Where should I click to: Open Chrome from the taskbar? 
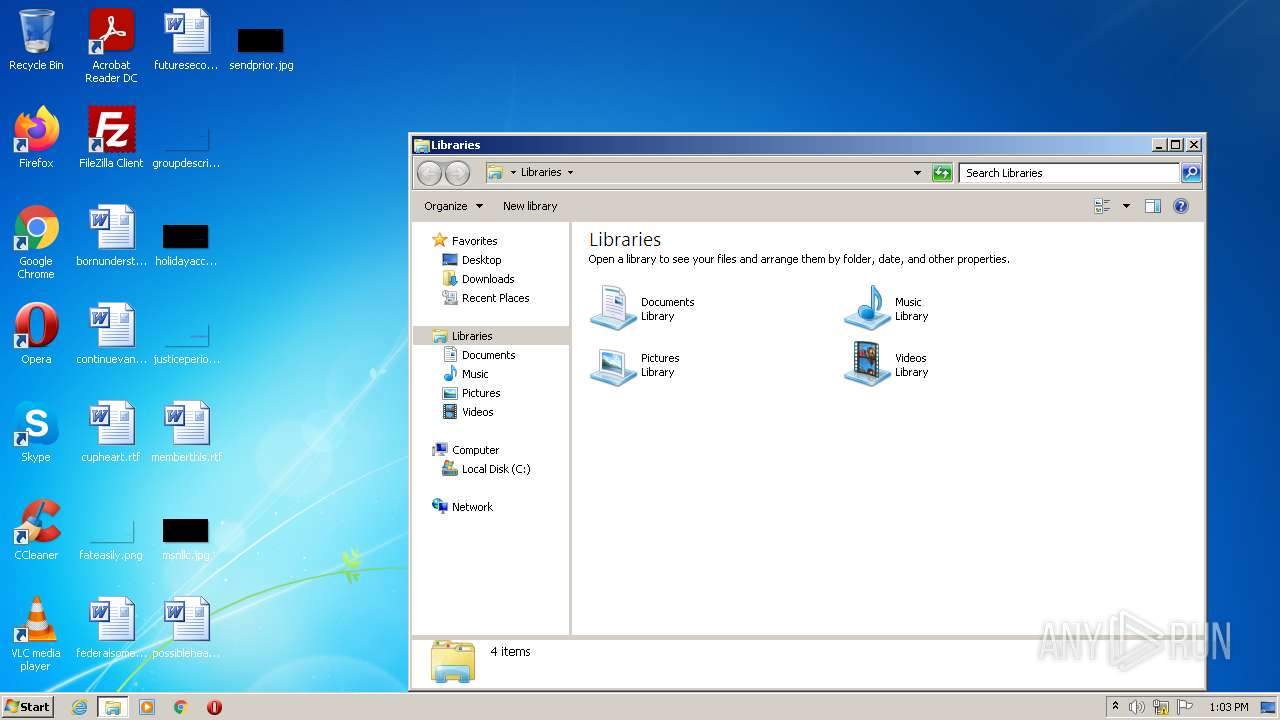181,707
